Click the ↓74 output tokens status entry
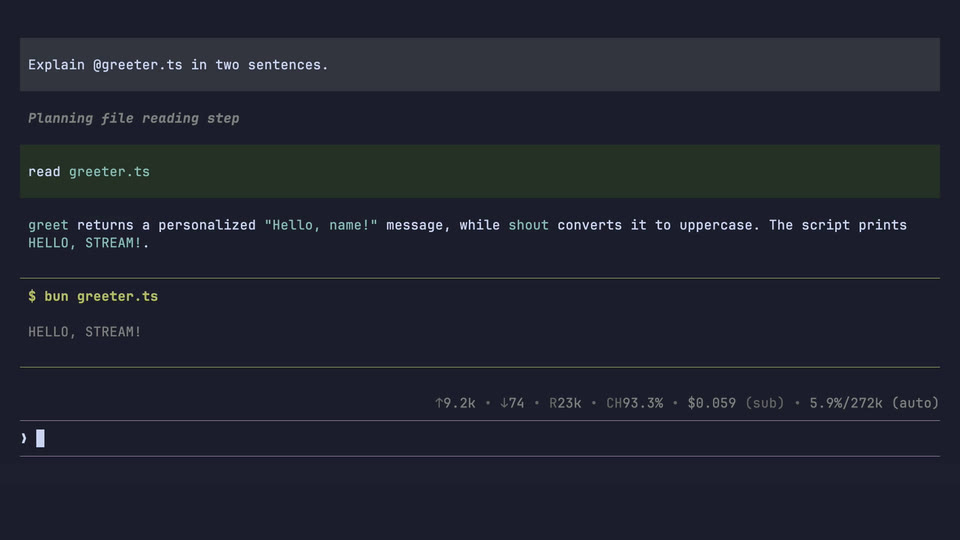The height and width of the screenshot is (540, 960). point(512,403)
